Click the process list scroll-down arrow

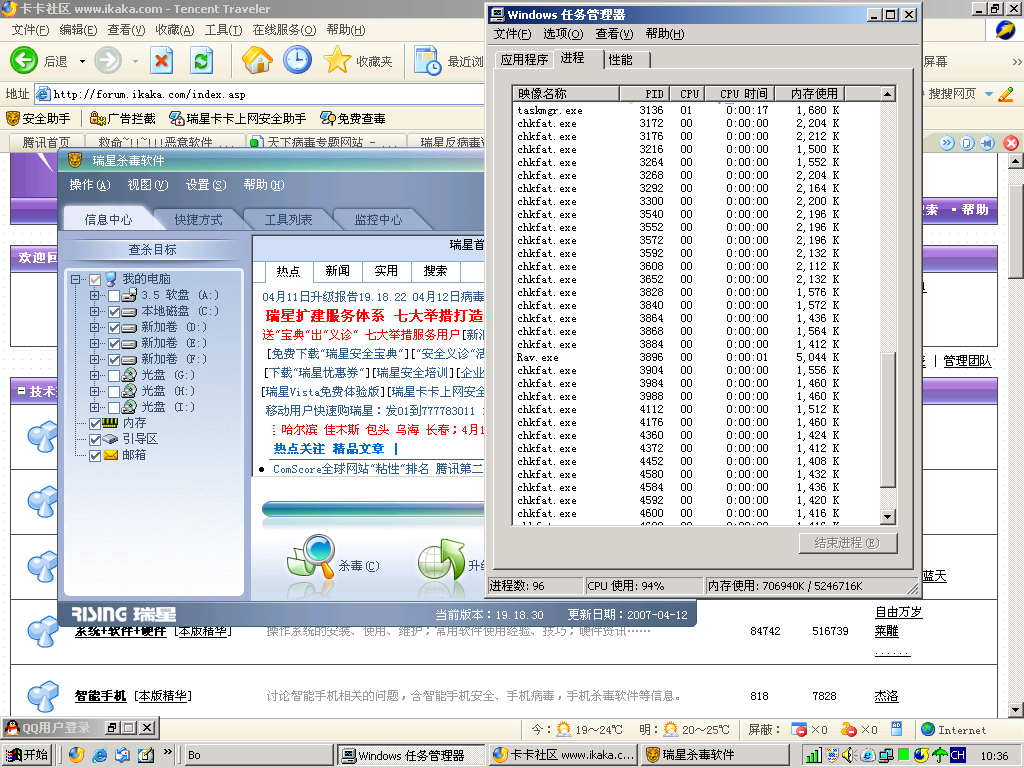click(887, 517)
